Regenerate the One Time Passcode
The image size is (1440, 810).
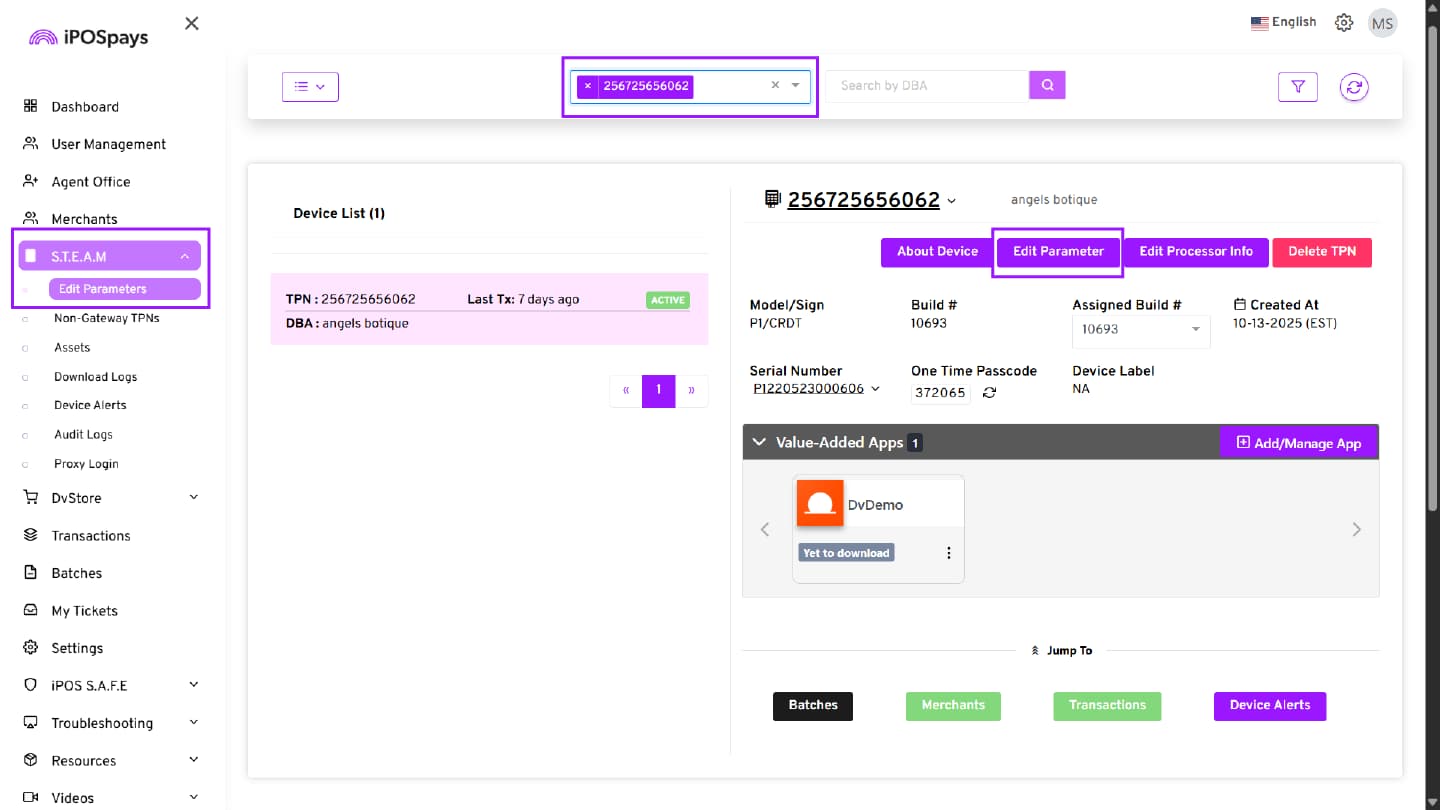point(989,393)
